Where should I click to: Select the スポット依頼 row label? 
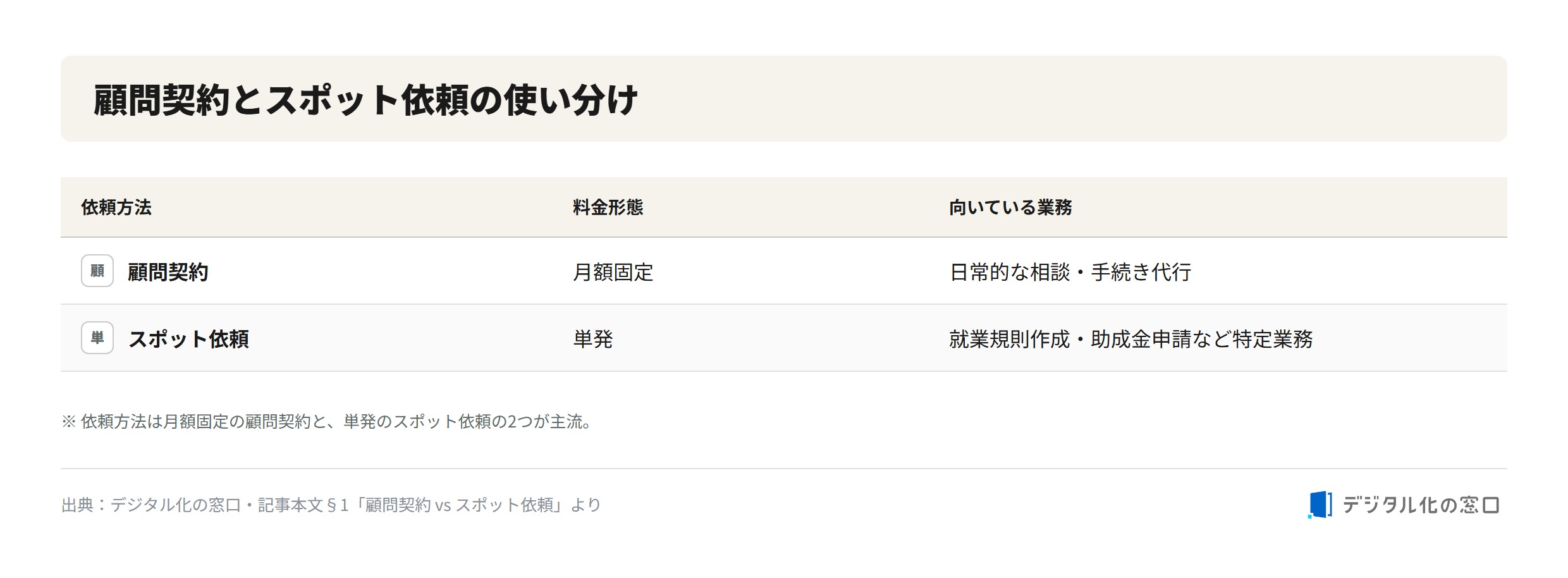(188, 339)
